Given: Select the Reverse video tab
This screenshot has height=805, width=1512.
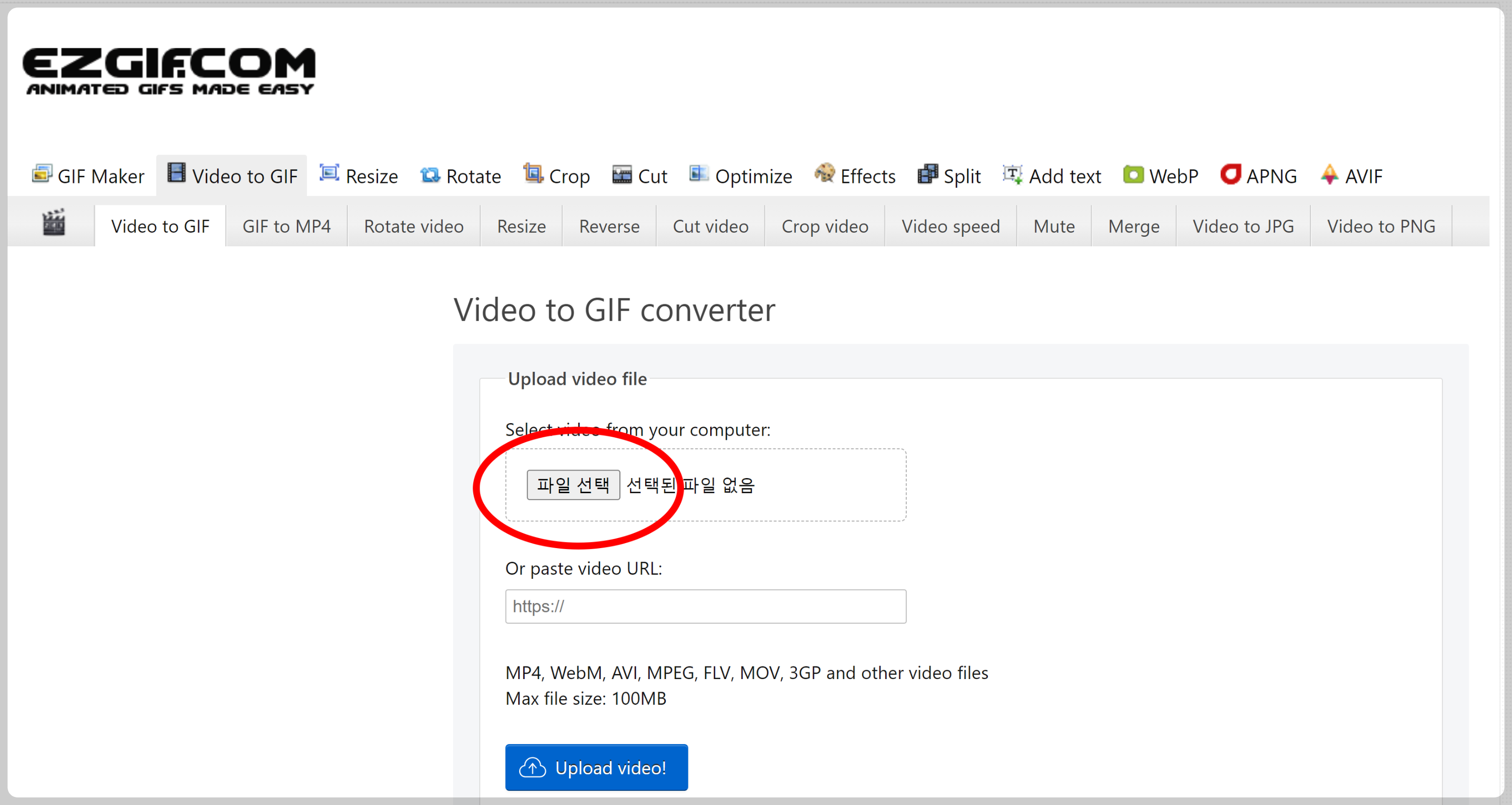Looking at the screenshot, I should coord(609,227).
